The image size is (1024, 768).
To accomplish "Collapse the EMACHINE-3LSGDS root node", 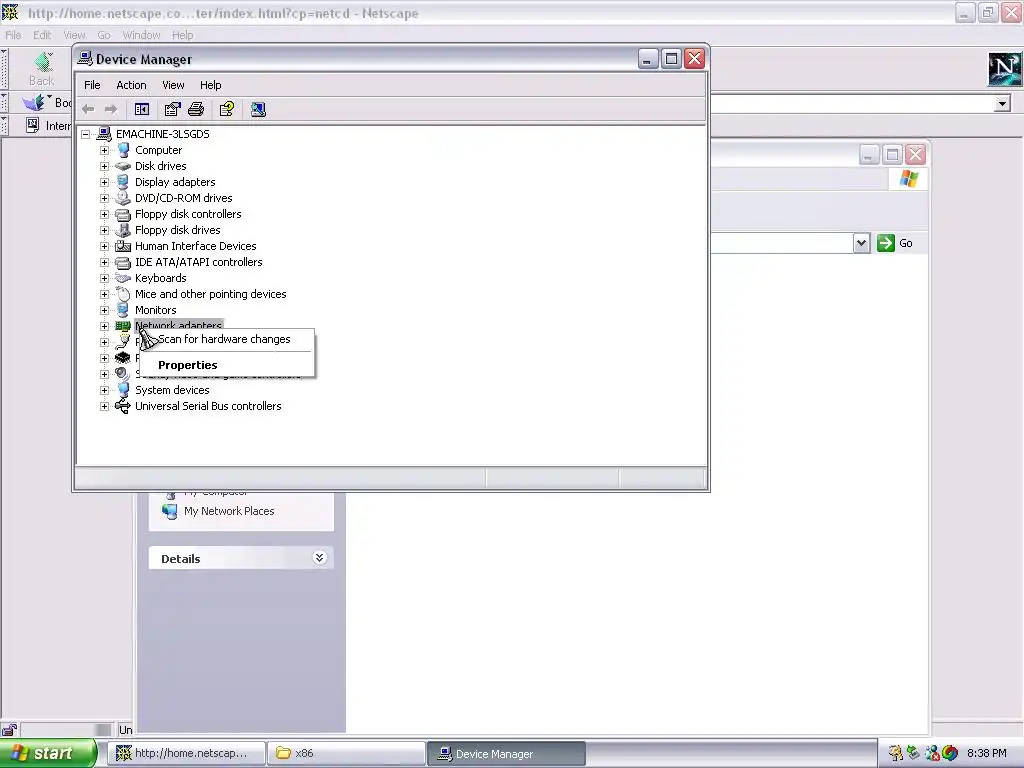I will [86, 134].
